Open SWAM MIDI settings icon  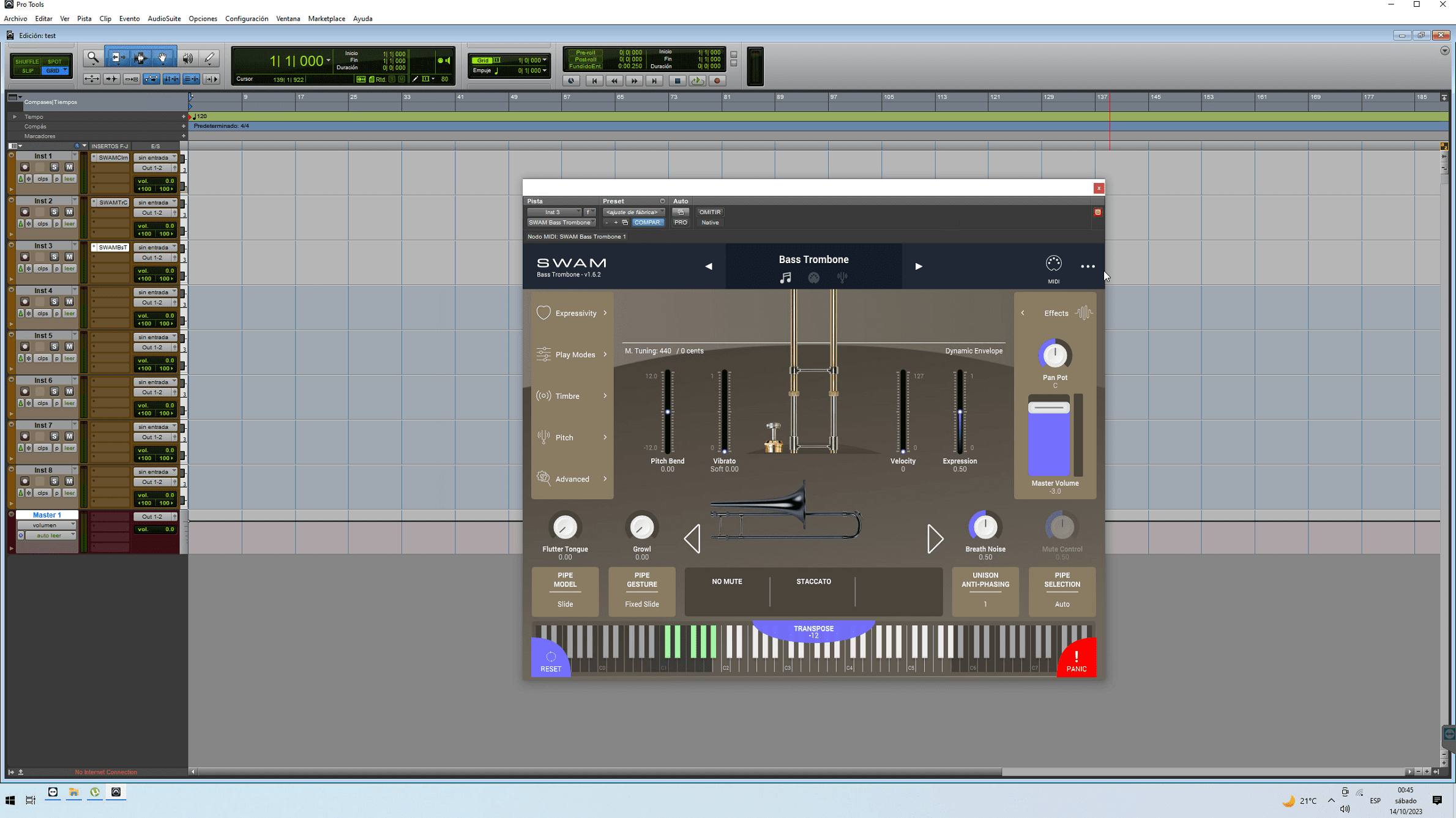click(1053, 264)
